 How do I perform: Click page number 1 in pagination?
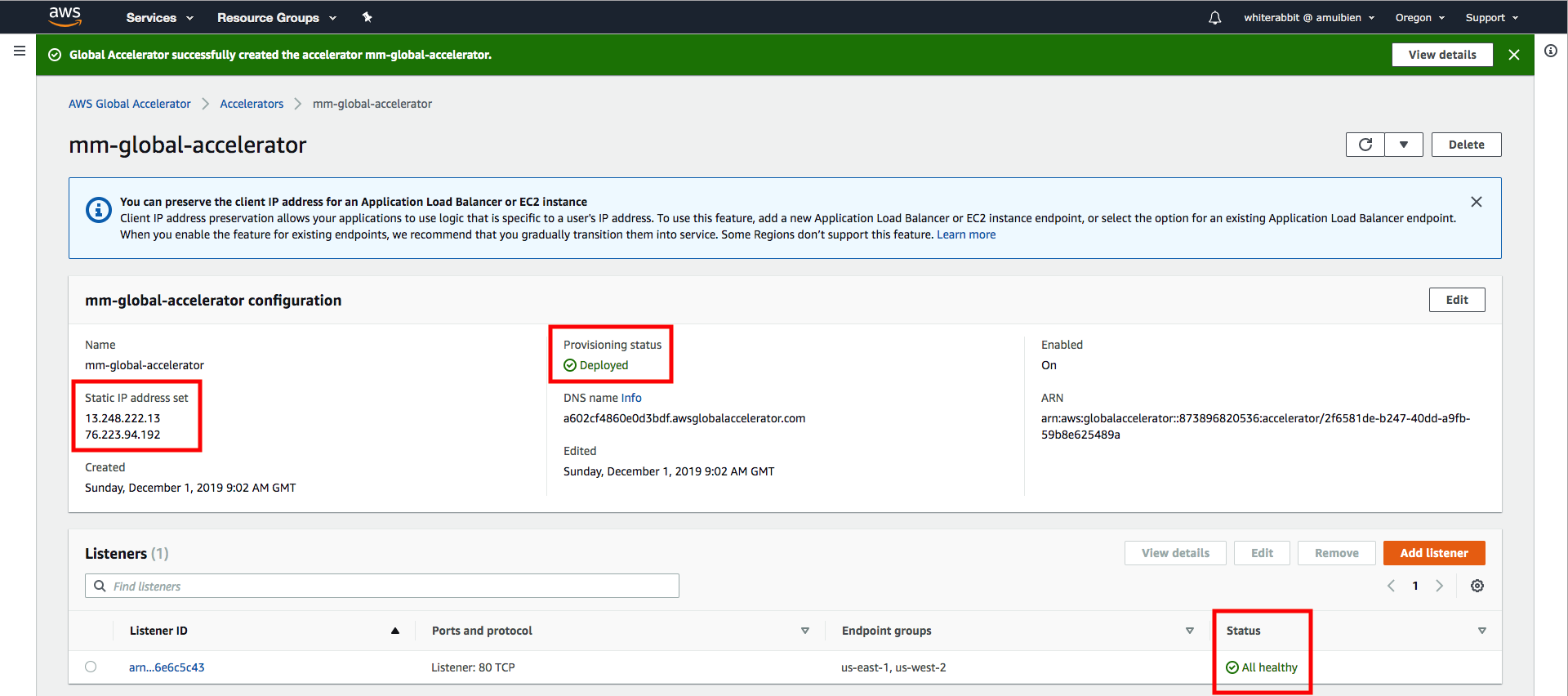coord(1415,586)
